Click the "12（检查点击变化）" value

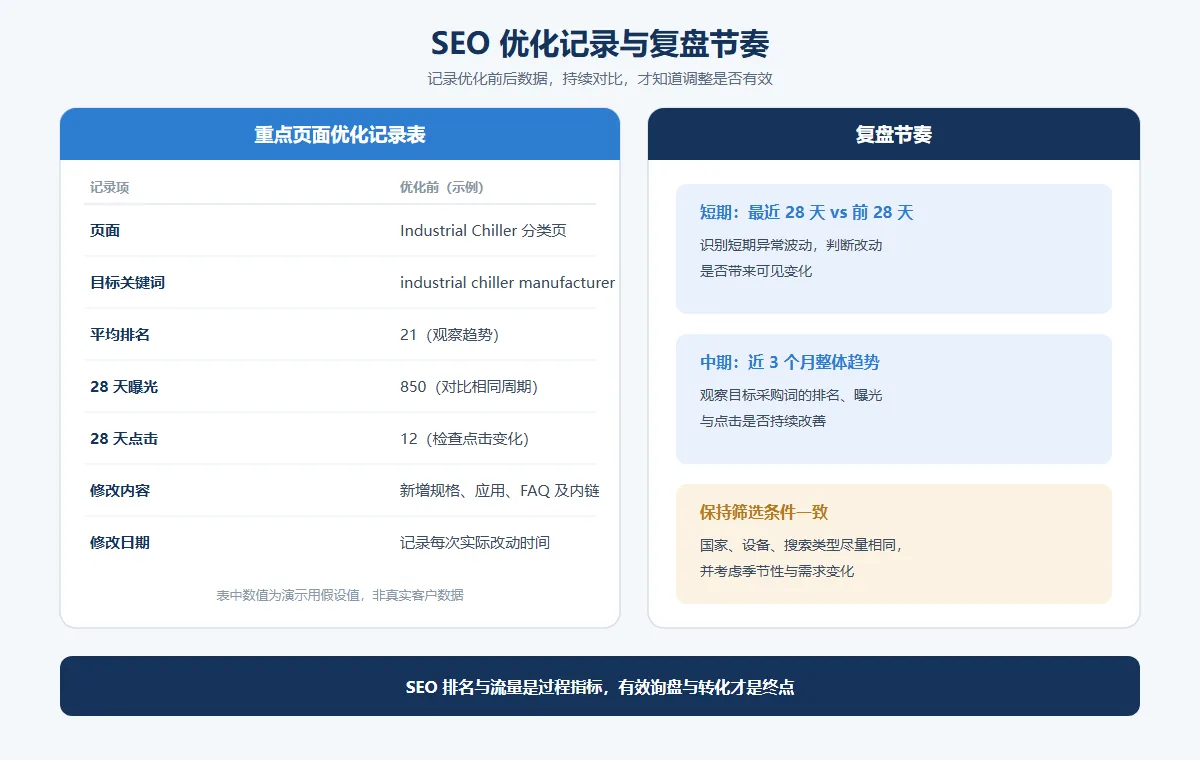coord(464,439)
